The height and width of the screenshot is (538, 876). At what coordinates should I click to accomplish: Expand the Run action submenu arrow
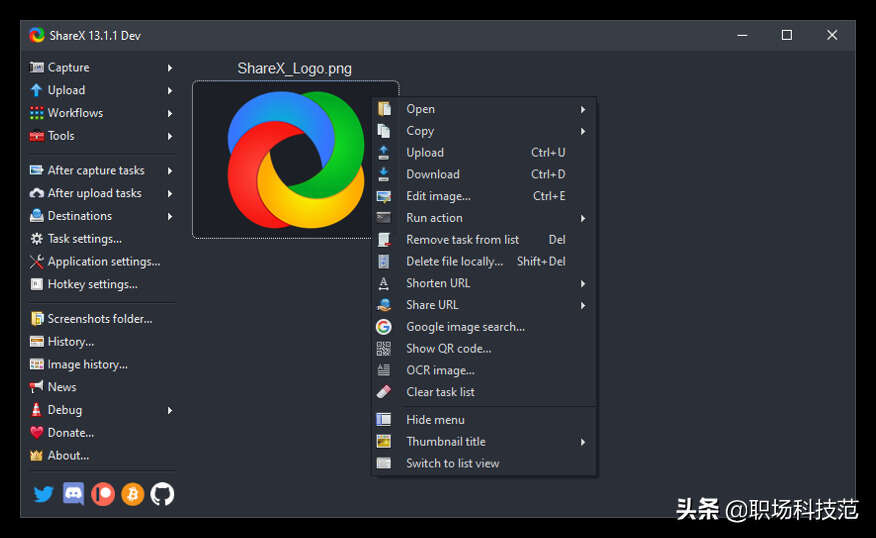click(x=583, y=218)
